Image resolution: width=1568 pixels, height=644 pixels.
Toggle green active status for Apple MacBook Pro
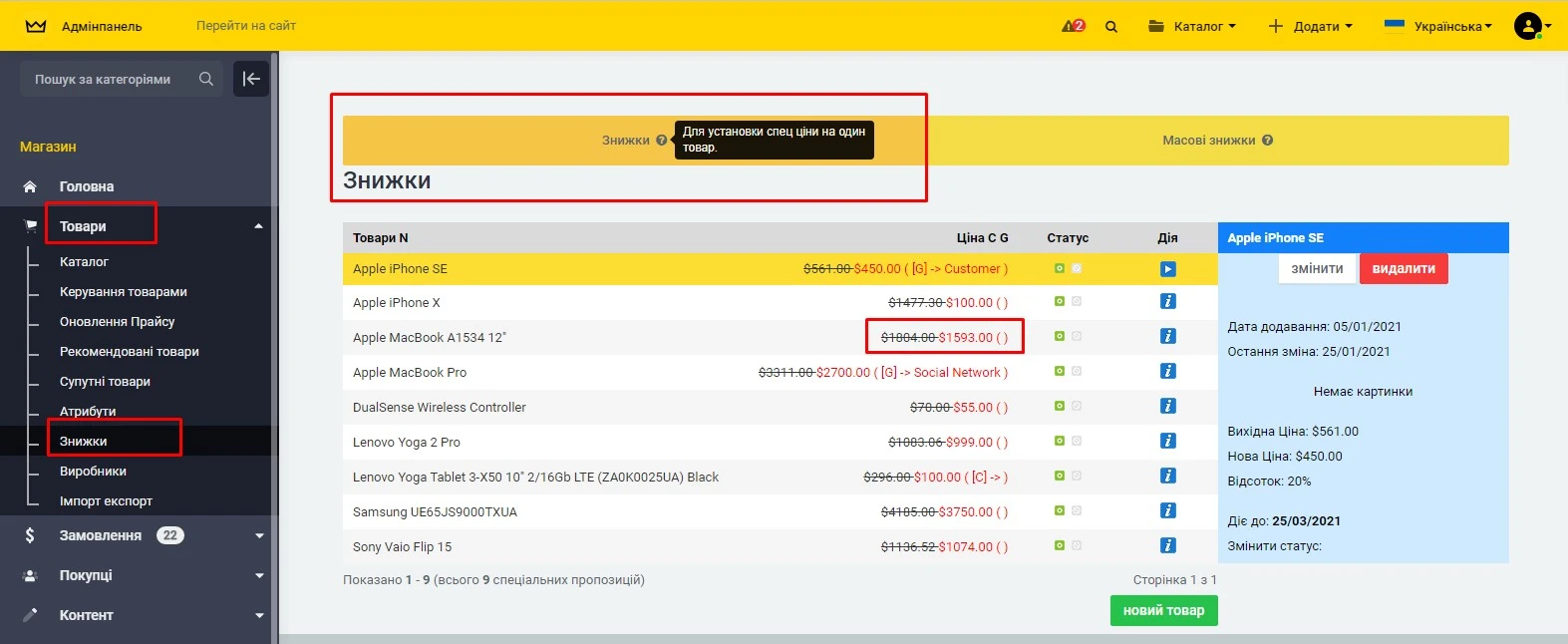tap(1059, 371)
